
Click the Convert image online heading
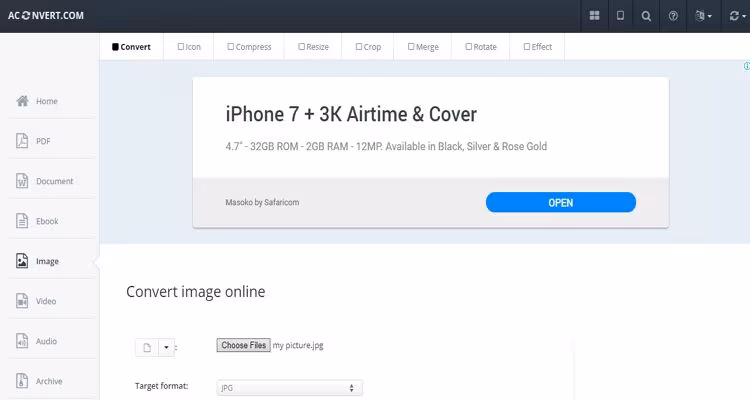pos(196,291)
